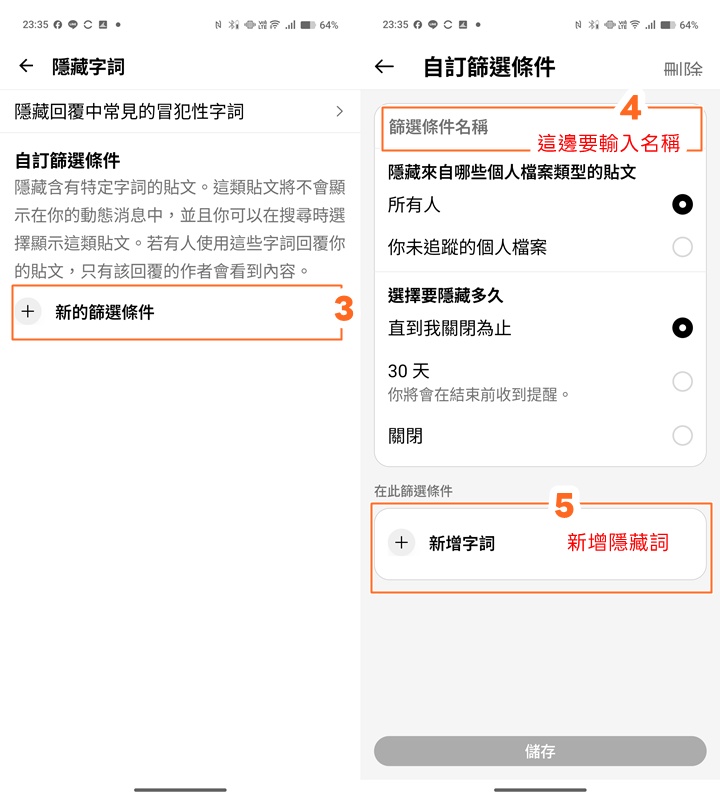The image size is (720, 800).
Task: Tap the plus icon beside 新的篩選條件
Action: (x=28, y=311)
